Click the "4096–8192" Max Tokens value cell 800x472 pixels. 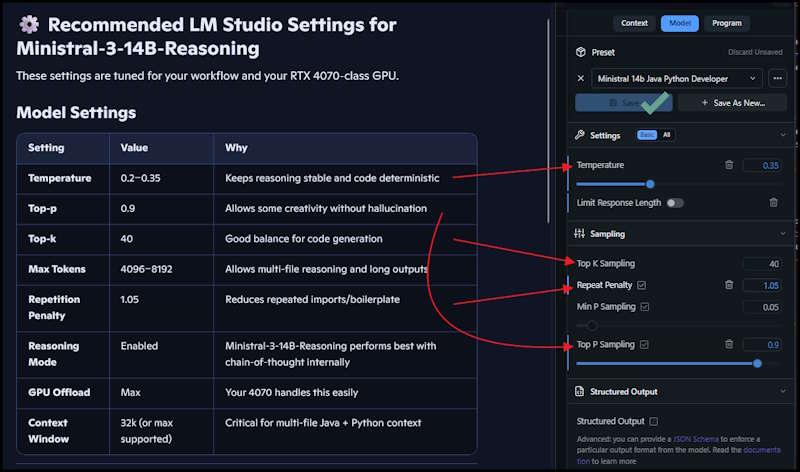click(x=161, y=269)
